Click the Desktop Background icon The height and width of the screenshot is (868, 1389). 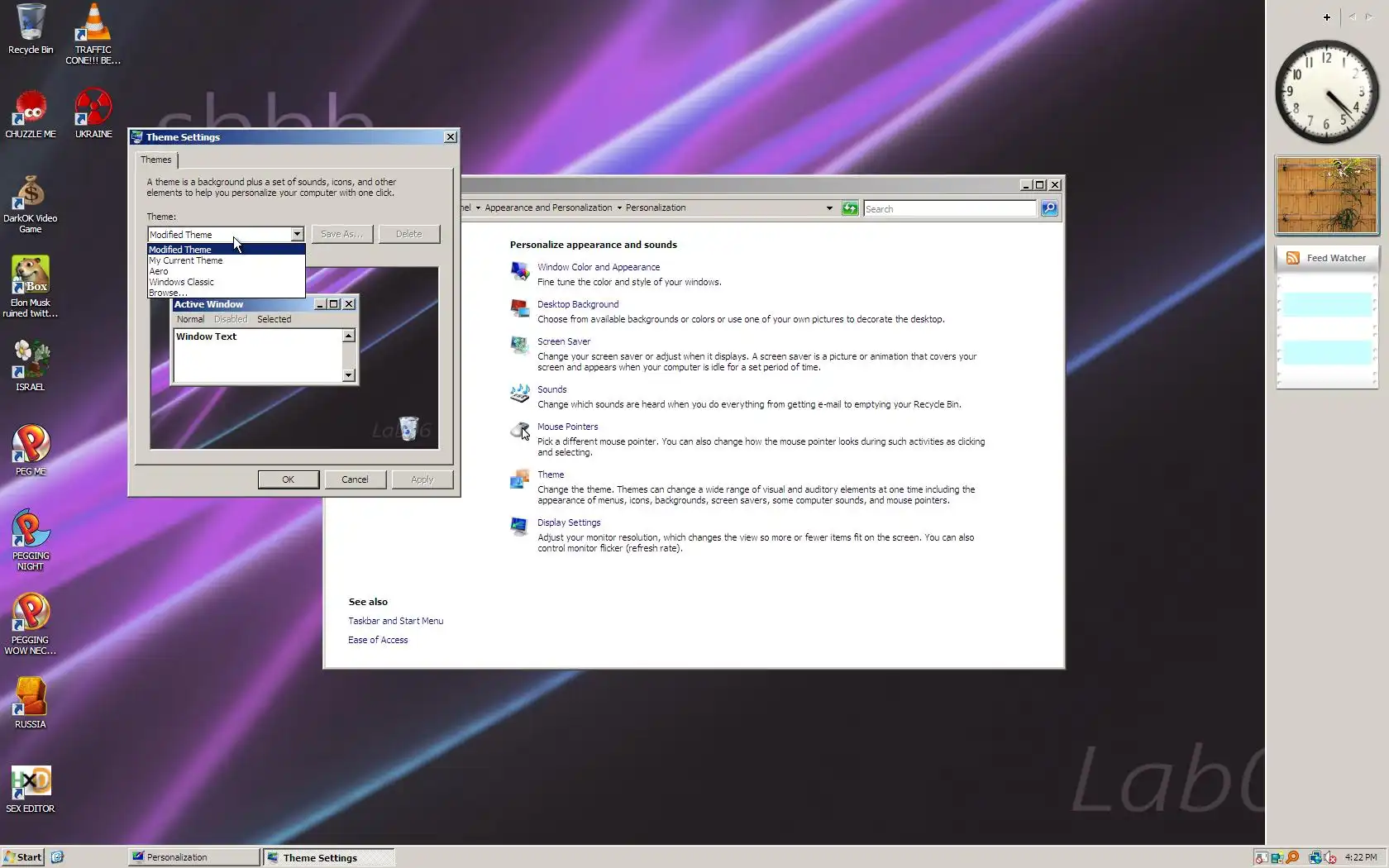519,308
